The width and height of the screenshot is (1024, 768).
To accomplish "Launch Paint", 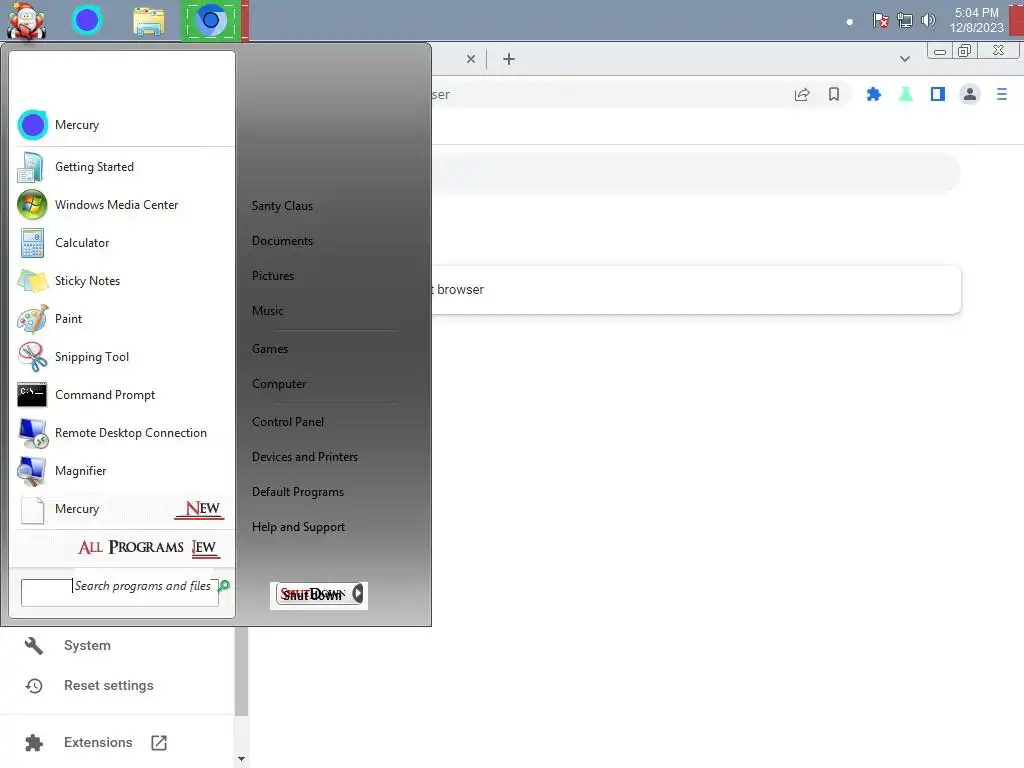I will tap(122, 319).
